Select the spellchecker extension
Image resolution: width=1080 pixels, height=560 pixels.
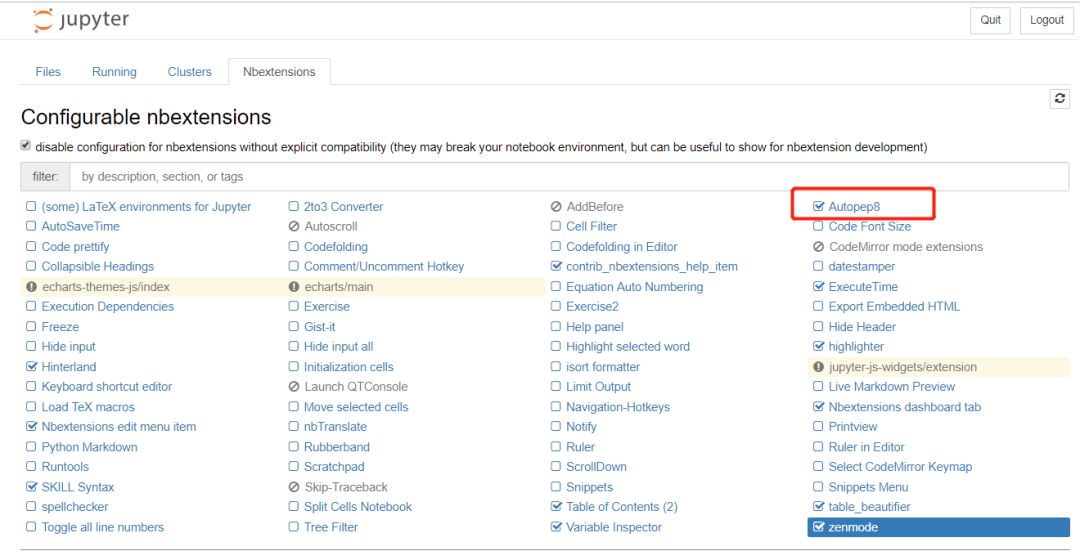pos(74,506)
